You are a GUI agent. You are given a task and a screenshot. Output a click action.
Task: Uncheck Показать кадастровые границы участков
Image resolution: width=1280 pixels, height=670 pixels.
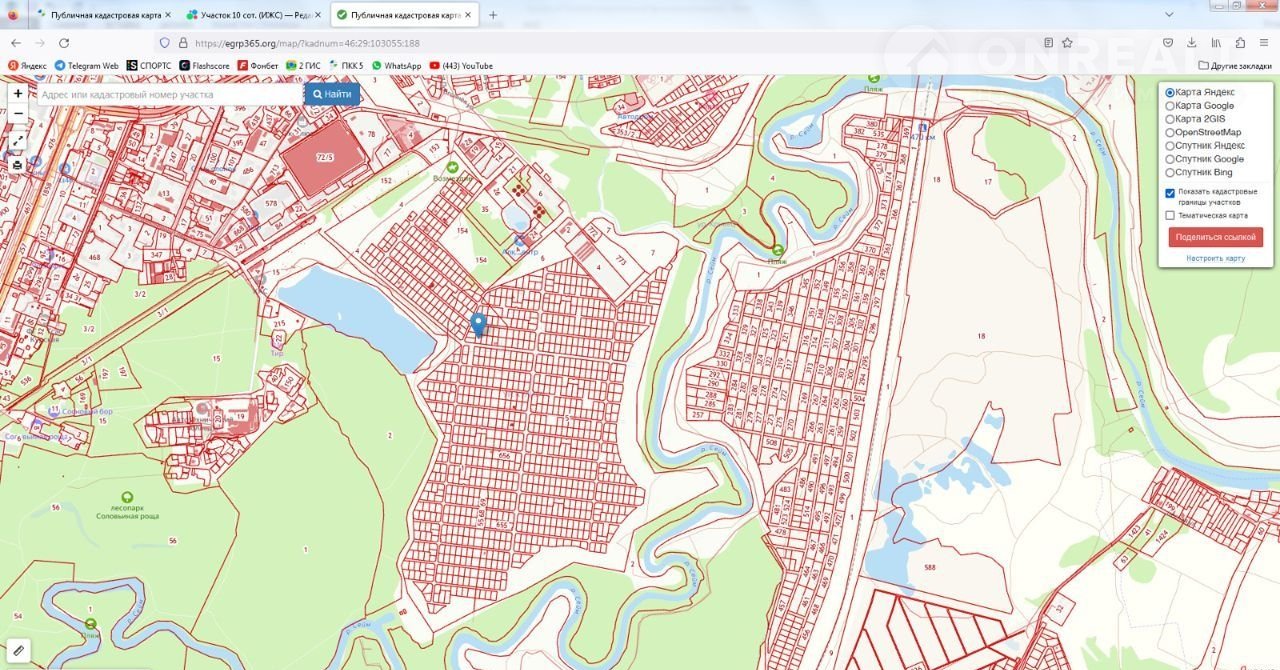click(1170, 193)
